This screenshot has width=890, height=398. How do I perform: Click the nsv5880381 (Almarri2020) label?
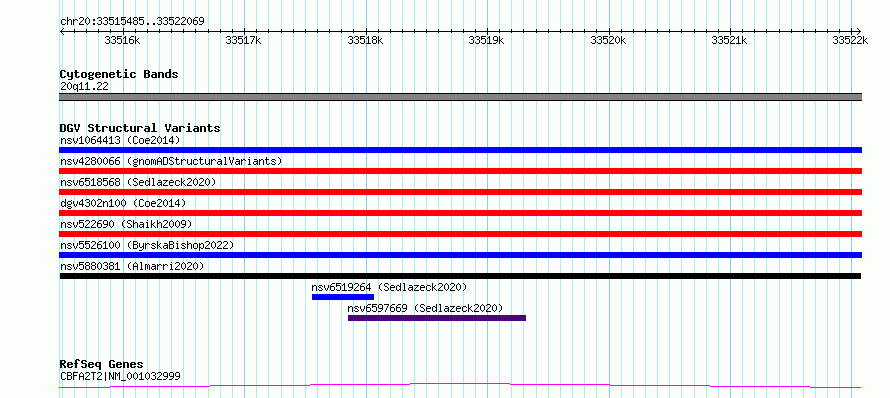[132, 266]
